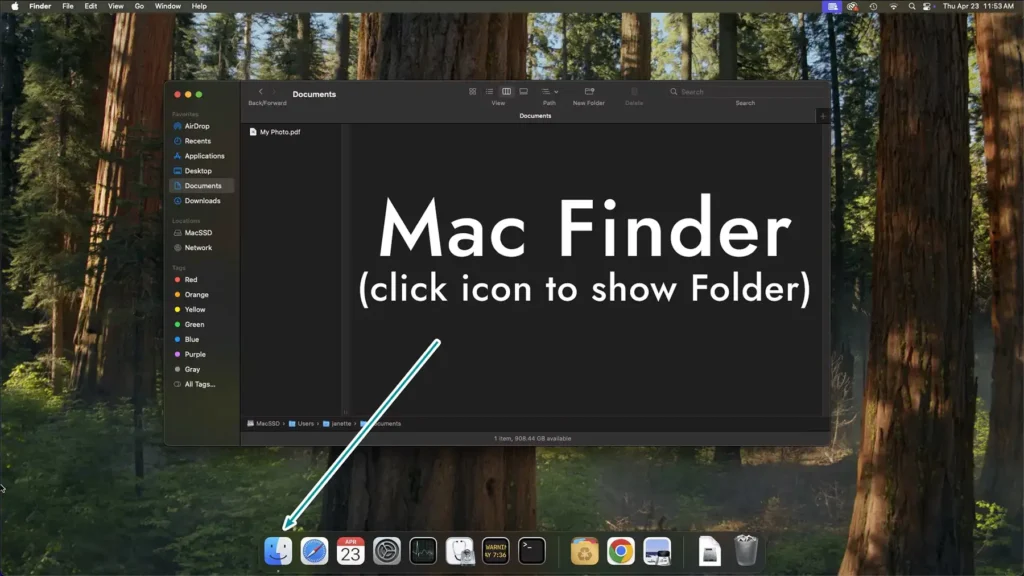Open the Go menu in the menu bar
Viewport: 1024px width, 576px height.
coord(140,6)
